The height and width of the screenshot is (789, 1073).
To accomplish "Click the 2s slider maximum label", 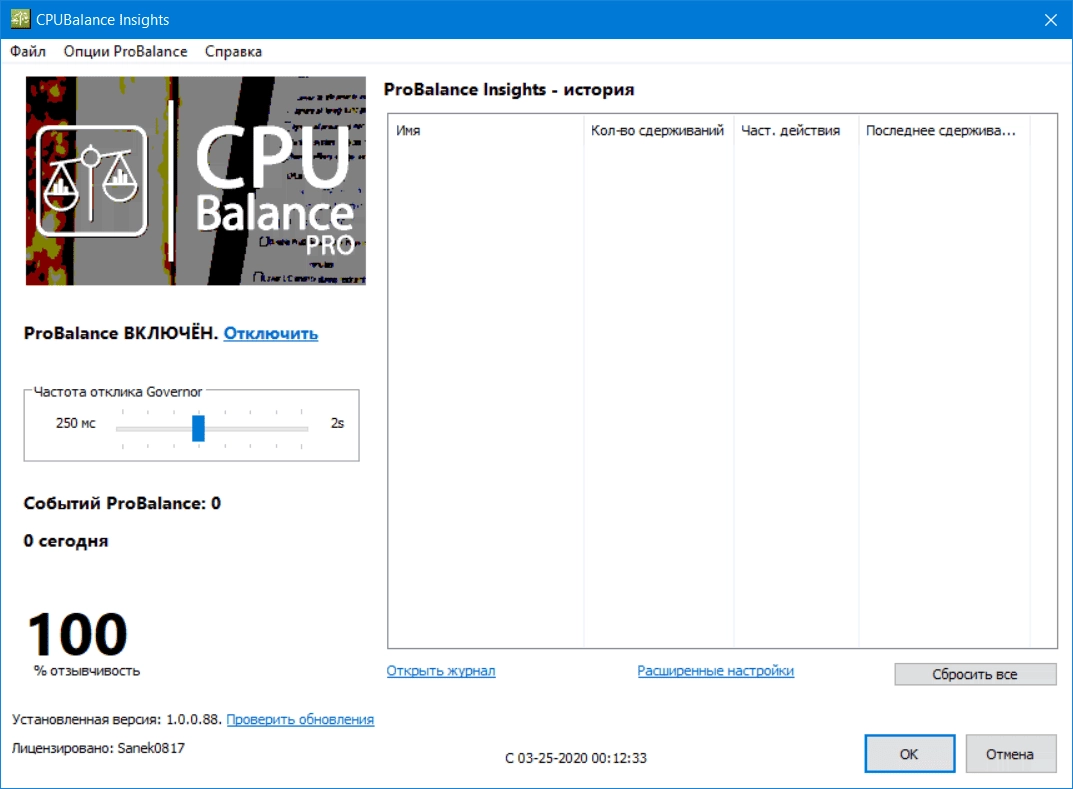I will point(337,423).
